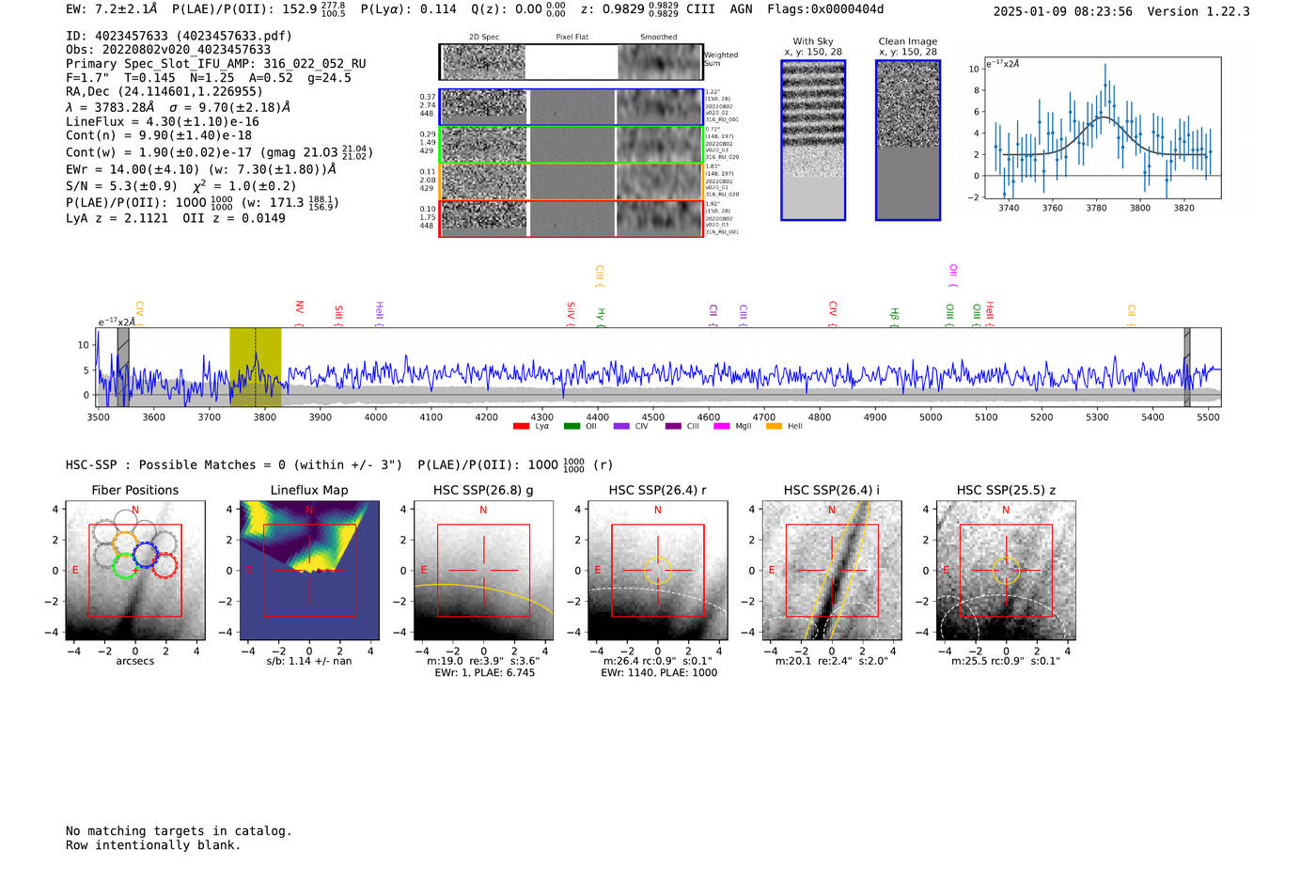Click the SiII line marker label
This screenshot has width=1316, height=896.
click(338, 316)
